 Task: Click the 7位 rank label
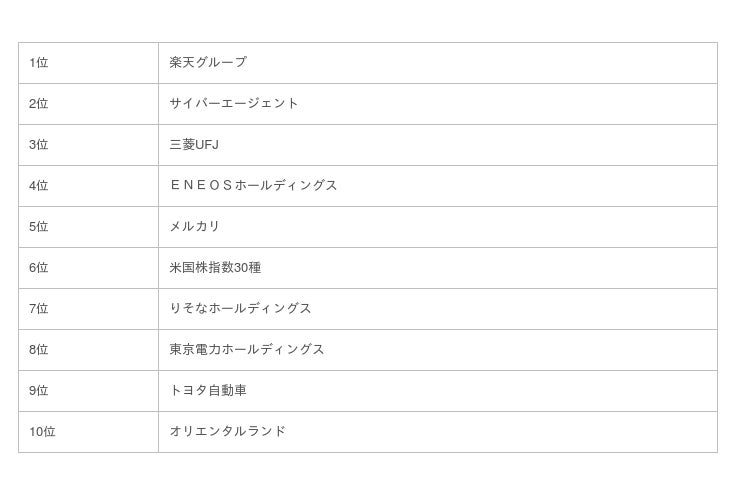pos(39,308)
